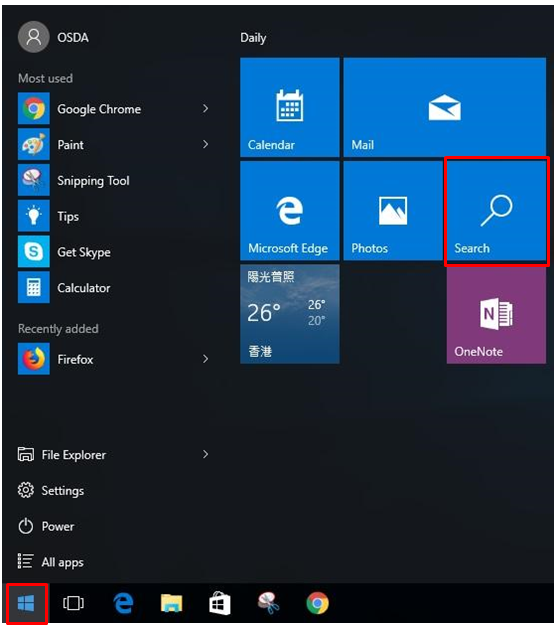Expand the File Explorer jump list arrow
558x625 pixels.
pos(205,454)
